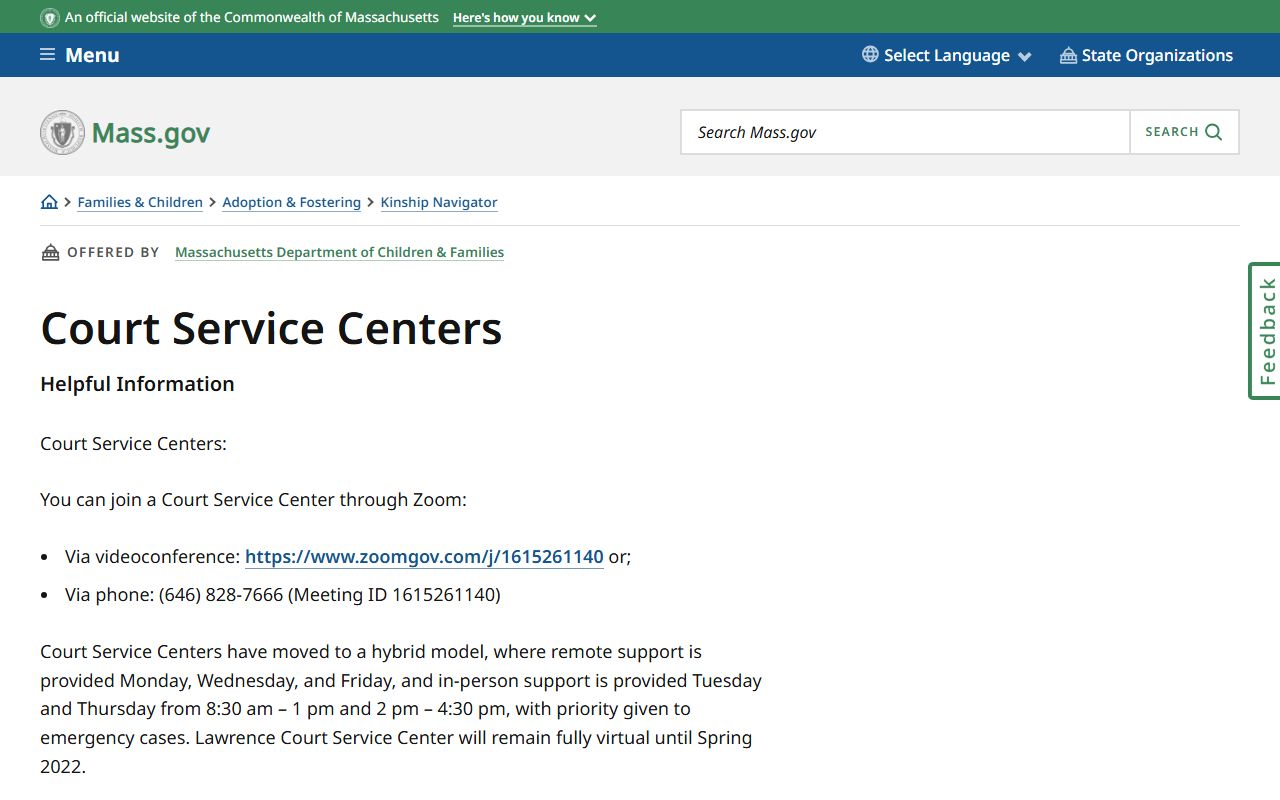Click the Offered By building icon
Screen dimensions: 1280x800
coord(50,252)
